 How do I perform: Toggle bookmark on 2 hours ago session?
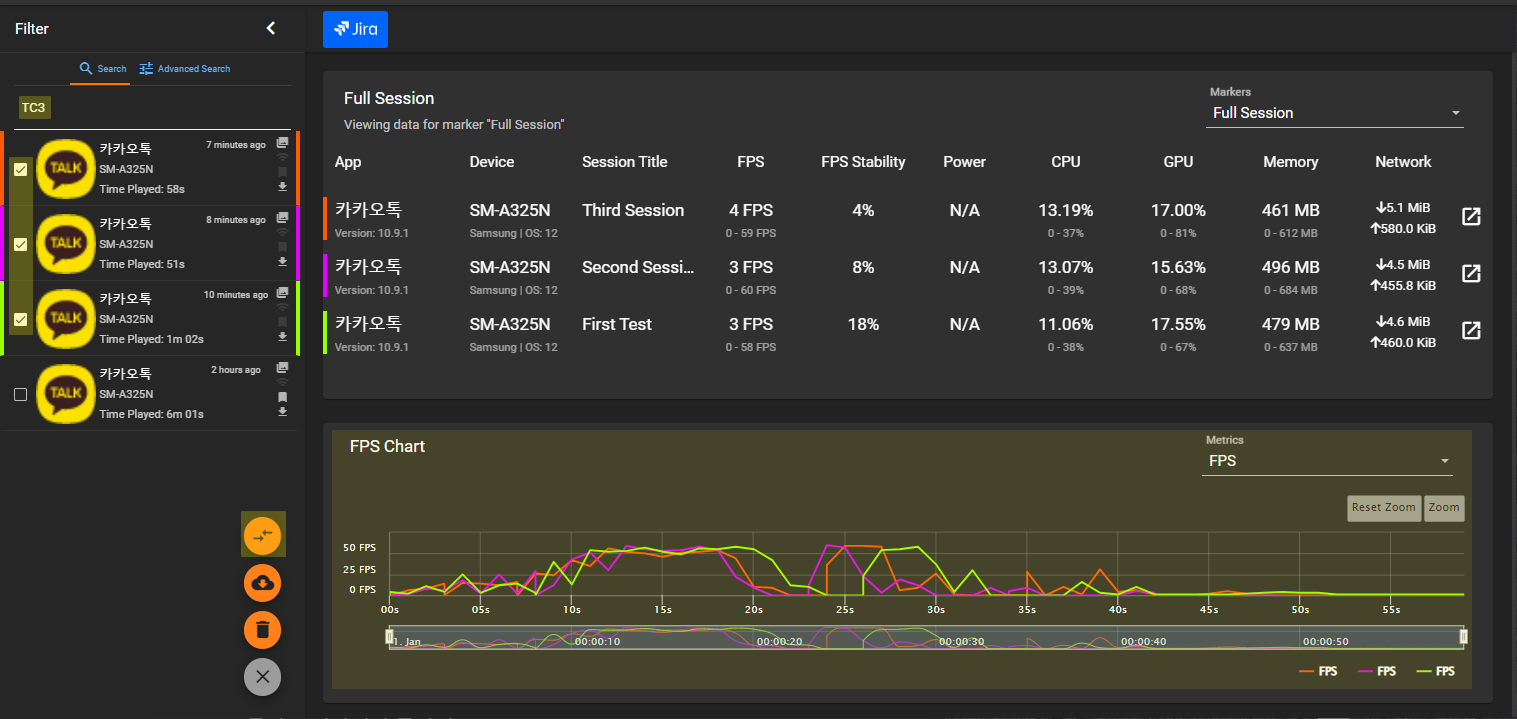click(282, 397)
